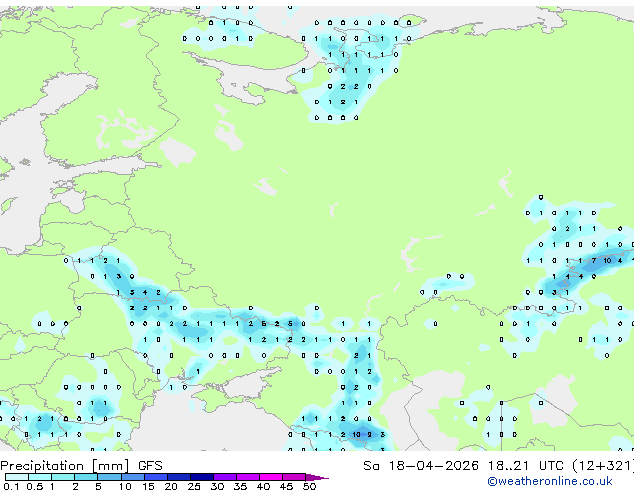
Task: Click the '35' legend scale label
Action: (240, 486)
